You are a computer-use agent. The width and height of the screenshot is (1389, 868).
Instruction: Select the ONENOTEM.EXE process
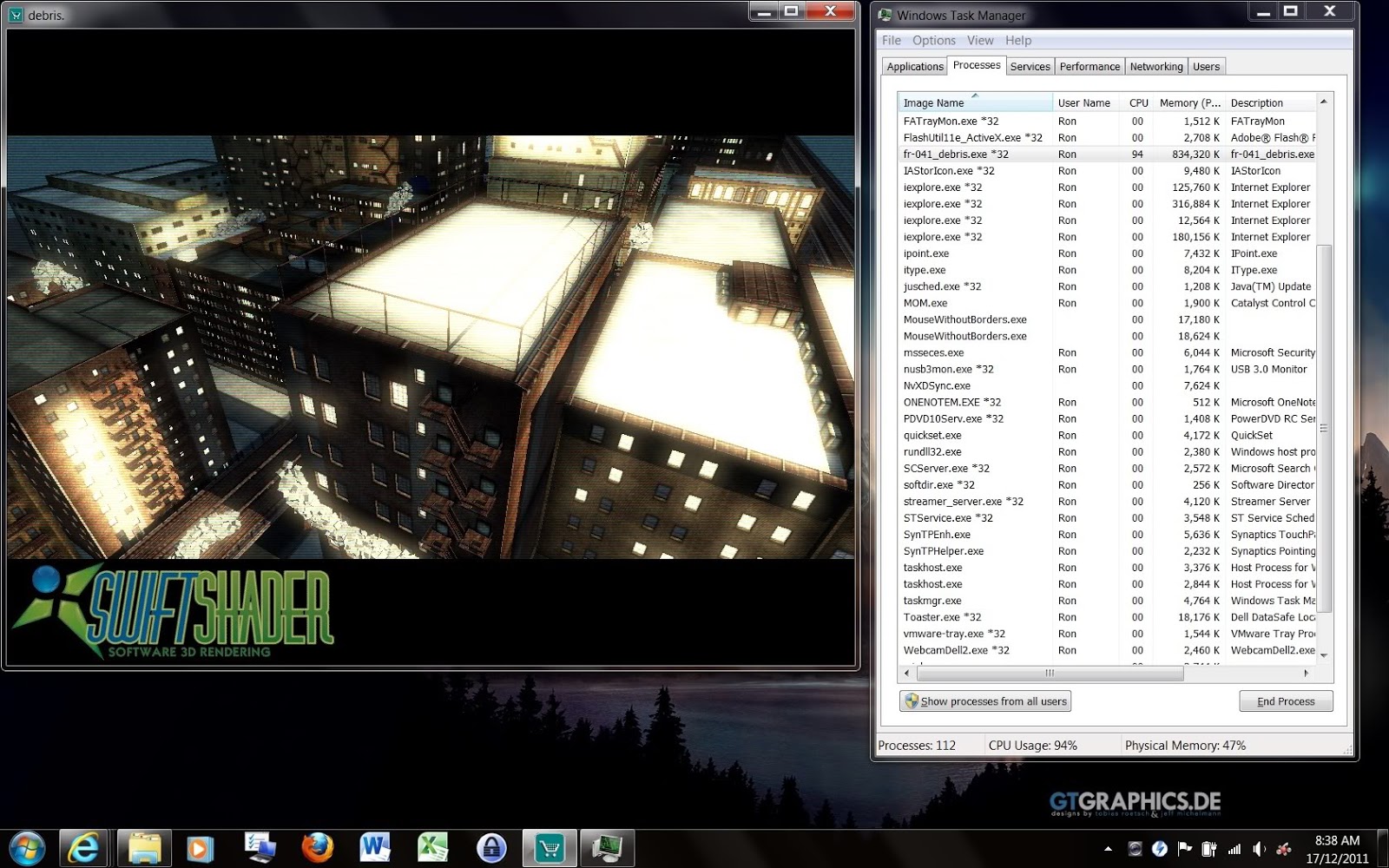click(1108, 402)
